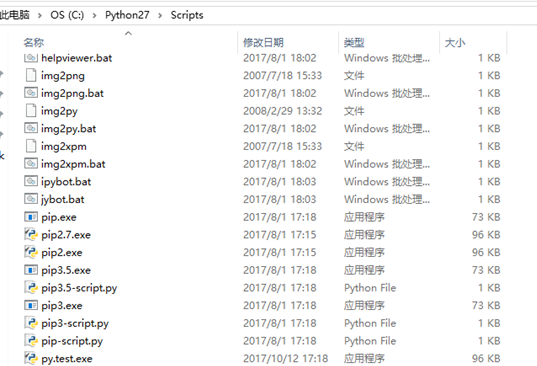Click the img2xpm.bat batch file icon
This screenshot has width=537, height=366.
[x=31, y=164]
